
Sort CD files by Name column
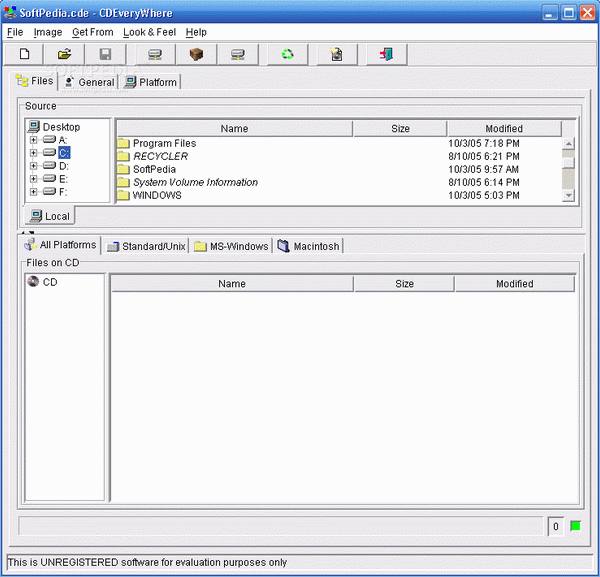click(232, 284)
